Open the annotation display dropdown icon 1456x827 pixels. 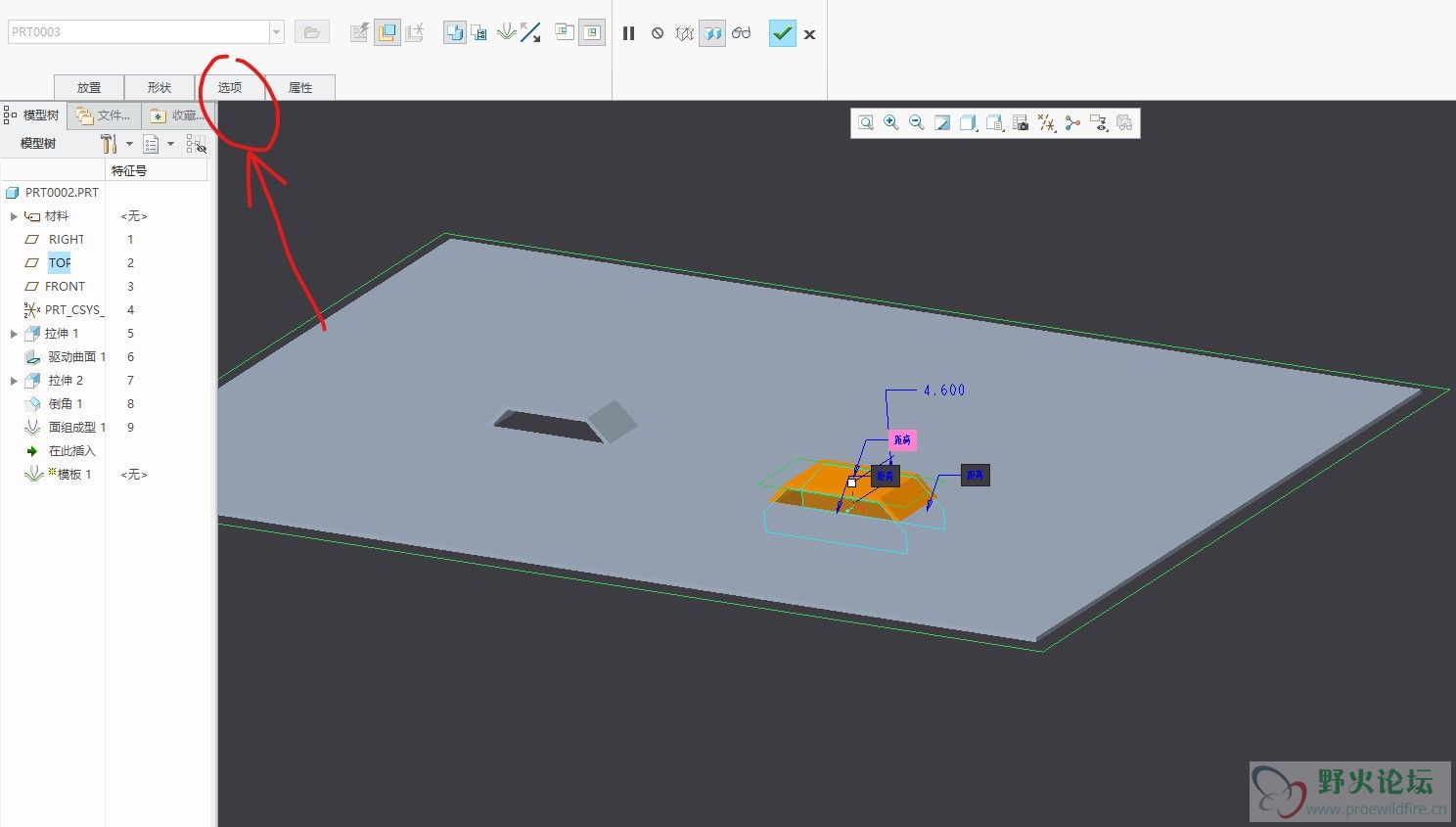(1099, 122)
